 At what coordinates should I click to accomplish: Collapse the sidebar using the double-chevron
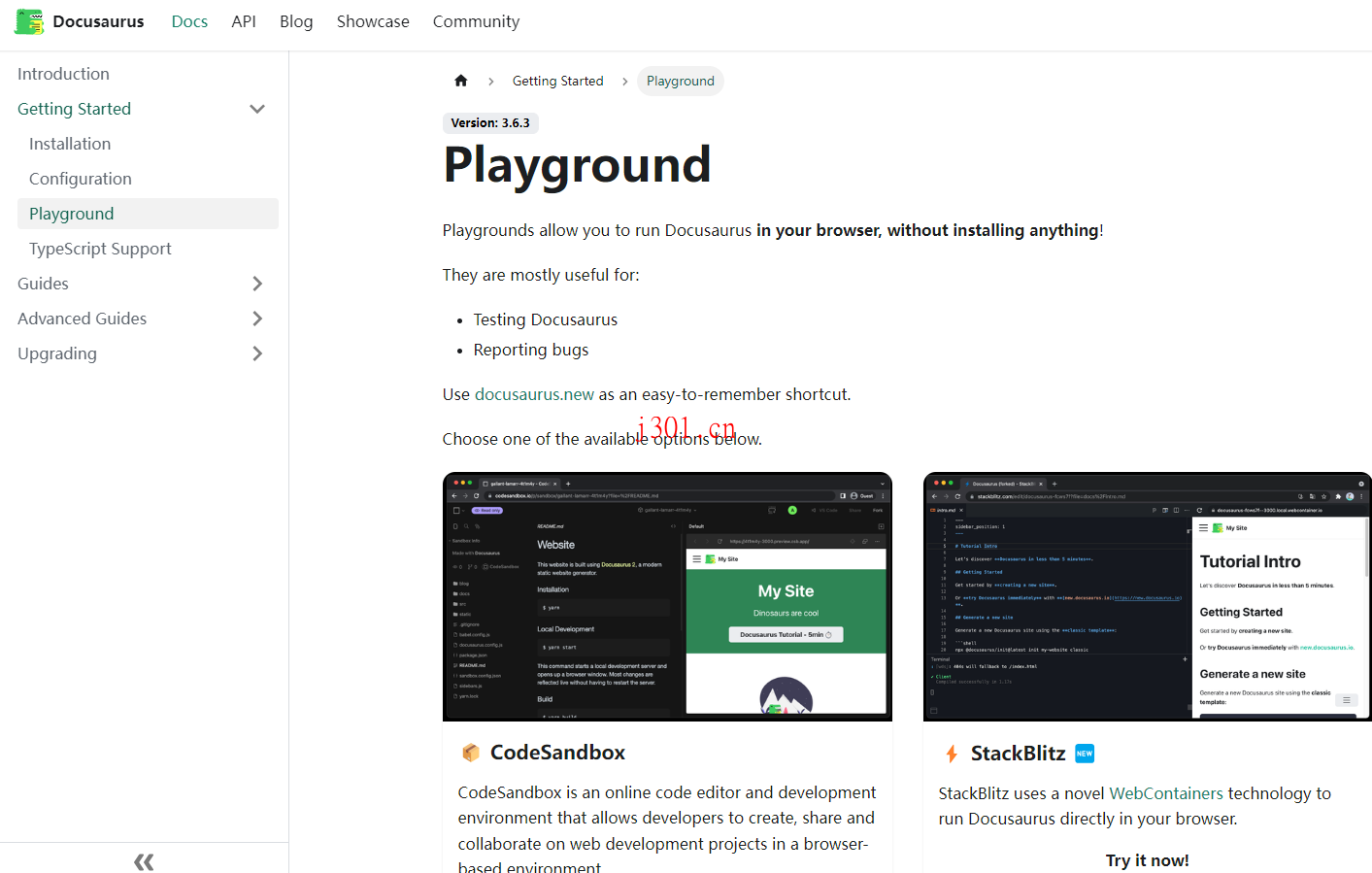[x=144, y=860]
